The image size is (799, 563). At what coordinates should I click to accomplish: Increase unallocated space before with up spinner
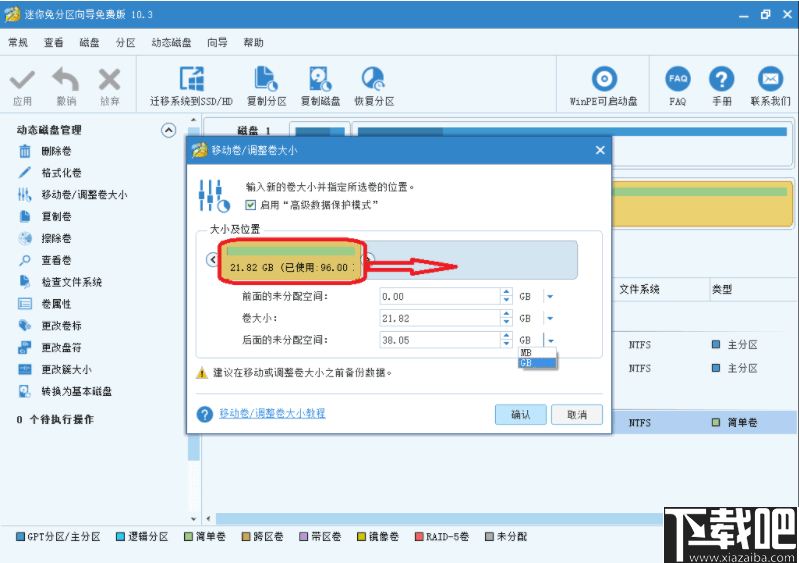pos(506,292)
